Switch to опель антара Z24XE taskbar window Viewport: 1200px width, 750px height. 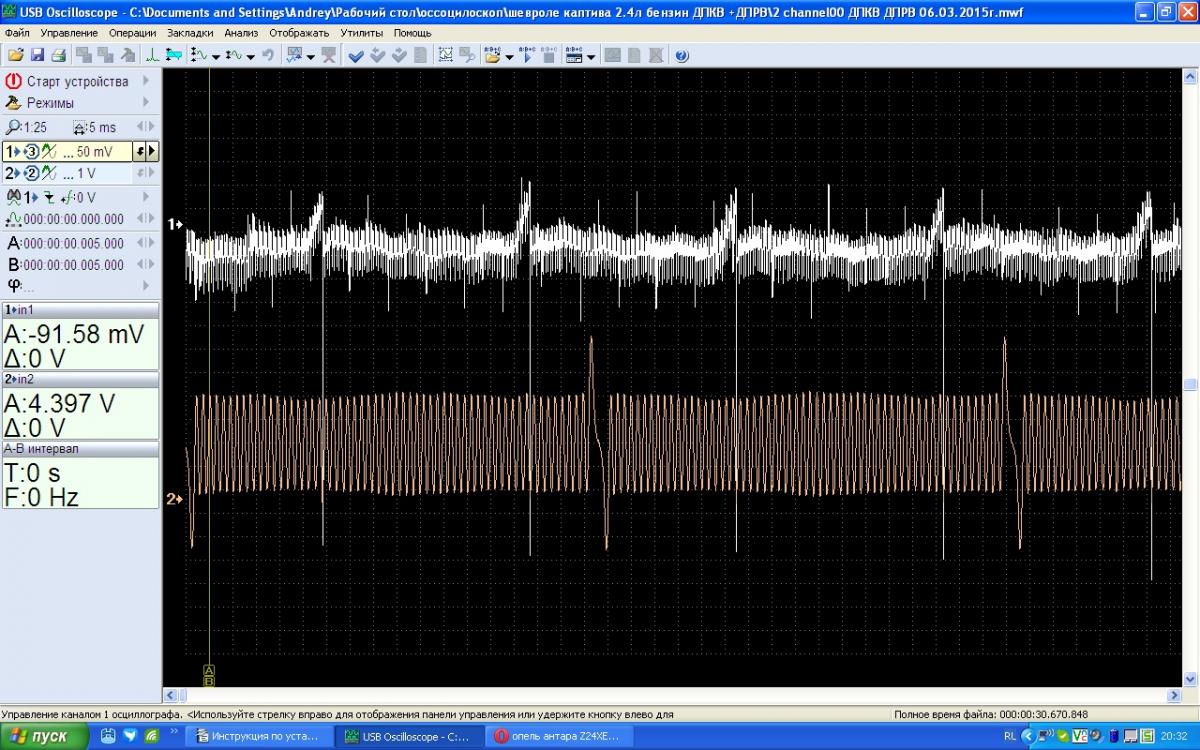click(x=560, y=736)
